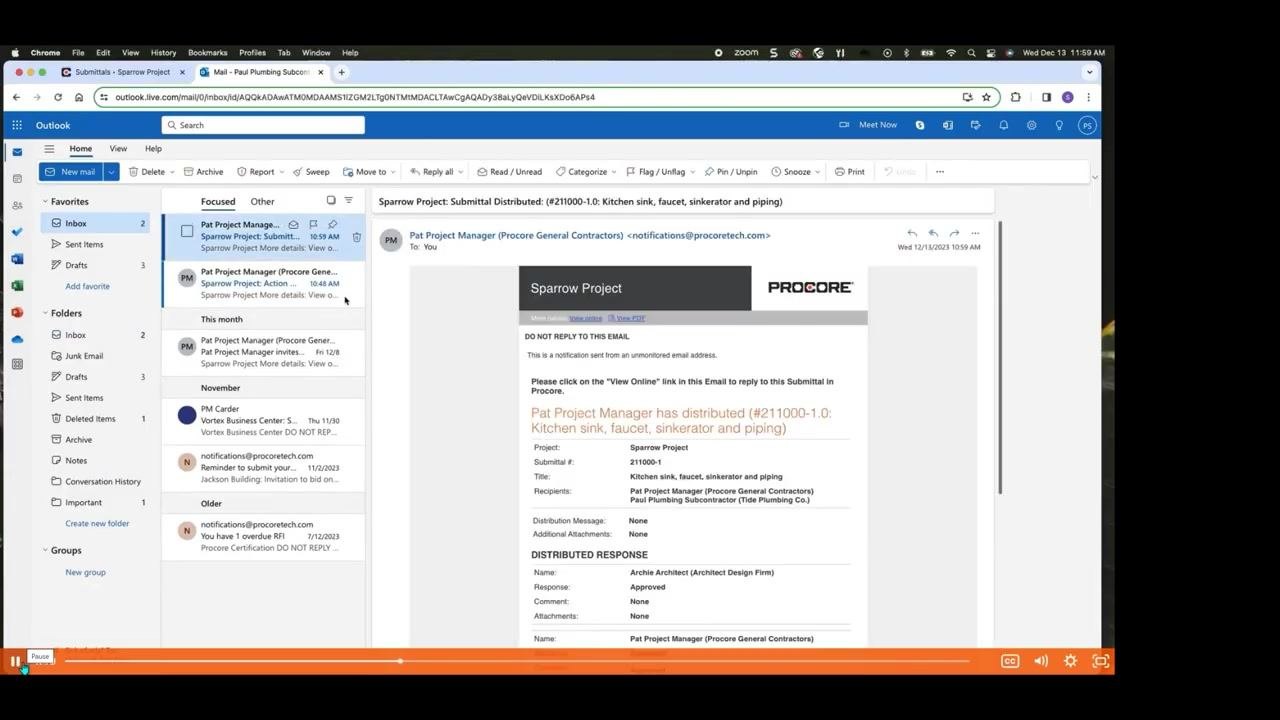This screenshot has height=720, width=1280.
Task: Switch to the Other inbox tab
Action: point(263,202)
